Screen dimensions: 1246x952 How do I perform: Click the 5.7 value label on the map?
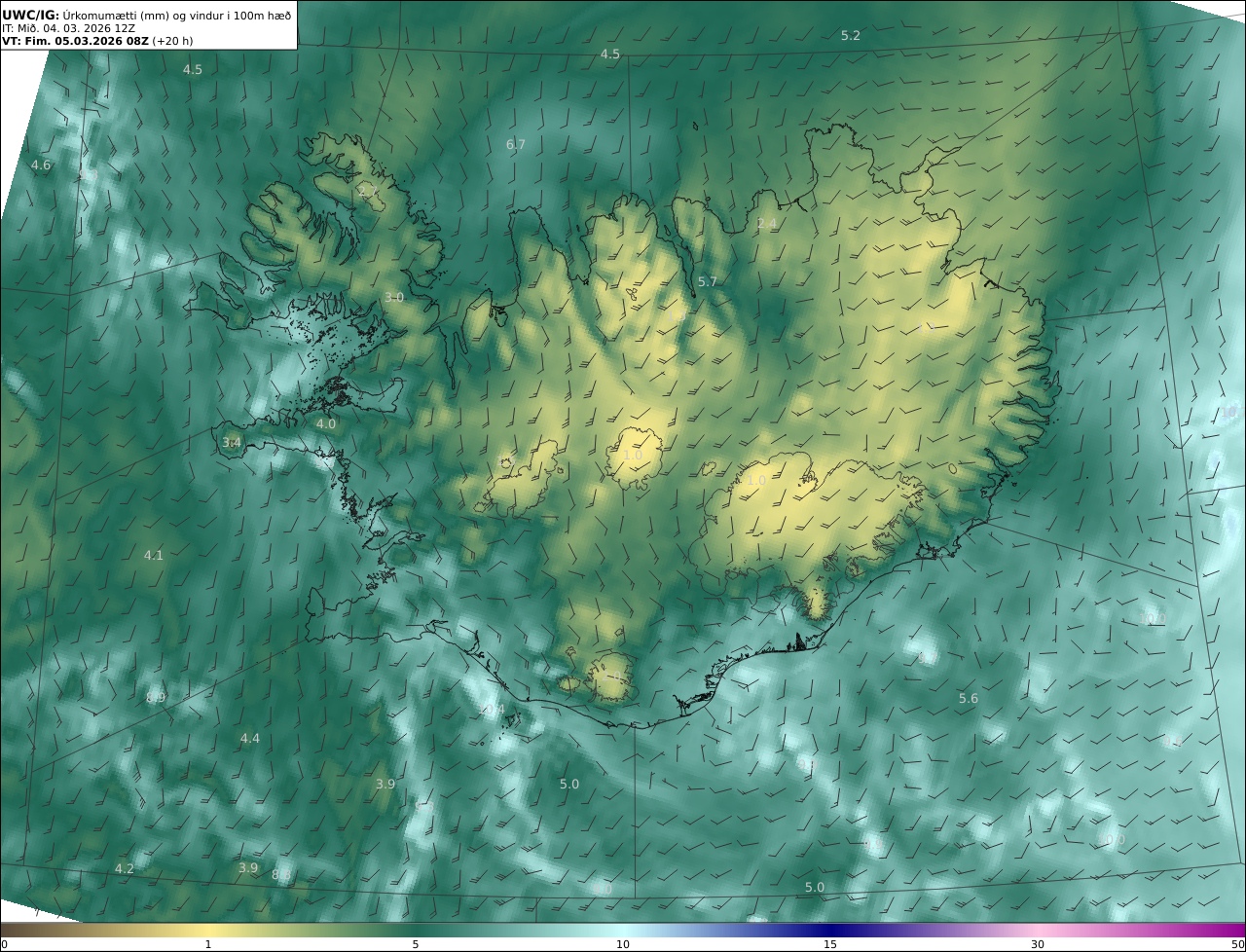pos(707,282)
